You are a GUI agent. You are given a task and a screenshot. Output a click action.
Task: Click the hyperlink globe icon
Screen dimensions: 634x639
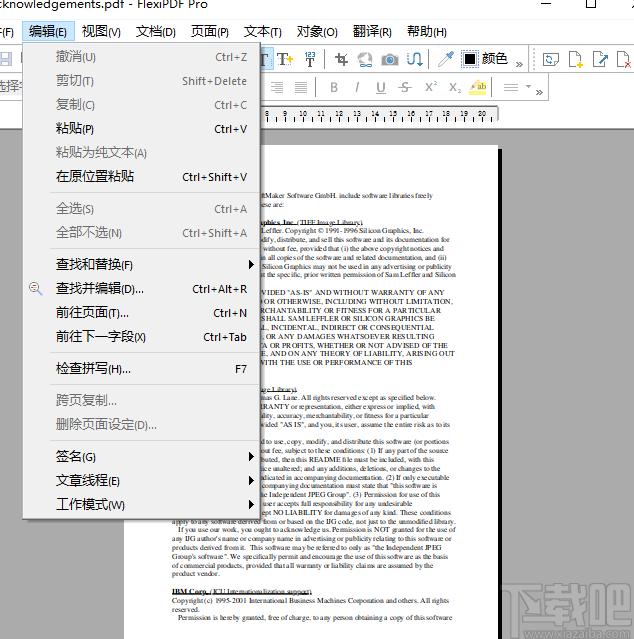coord(365,59)
